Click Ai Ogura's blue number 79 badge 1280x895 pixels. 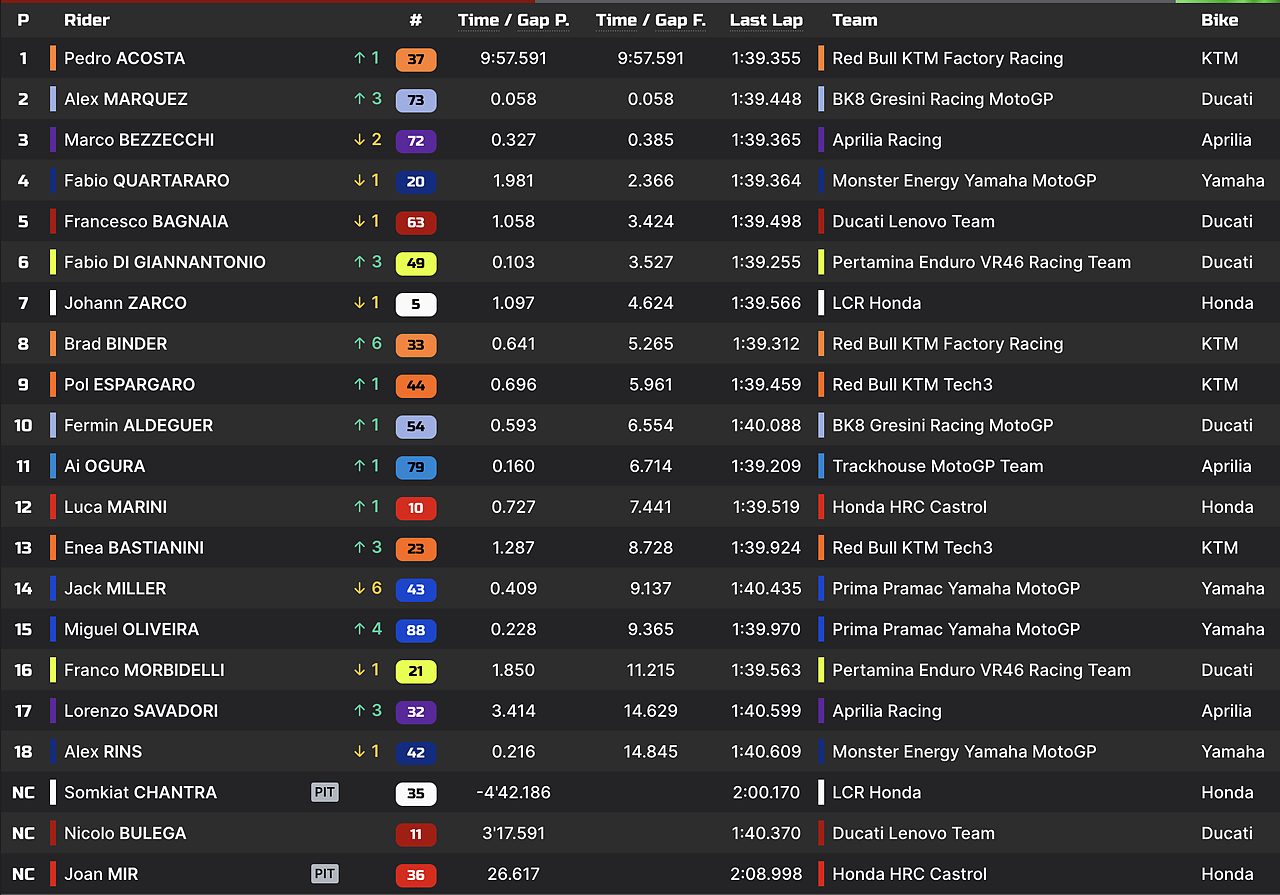point(416,467)
